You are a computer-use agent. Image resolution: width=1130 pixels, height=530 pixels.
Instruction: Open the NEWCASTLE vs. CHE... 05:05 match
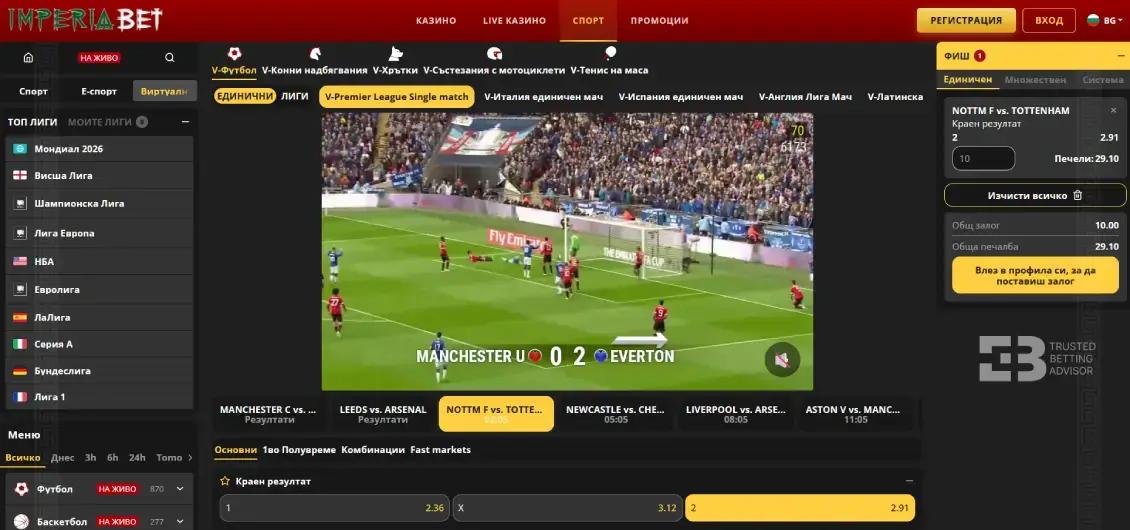[615, 414]
